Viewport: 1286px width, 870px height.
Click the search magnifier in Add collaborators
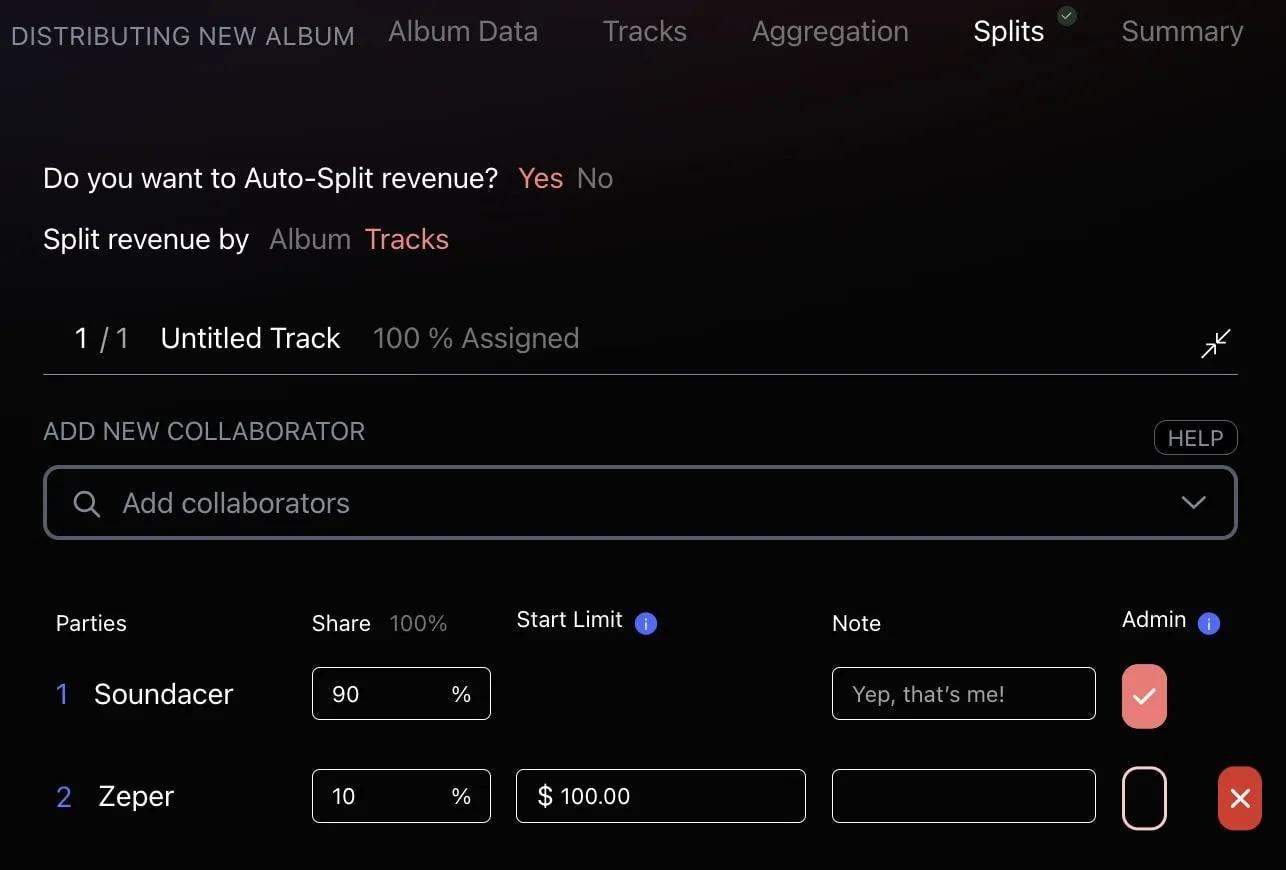tap(87, 503)
